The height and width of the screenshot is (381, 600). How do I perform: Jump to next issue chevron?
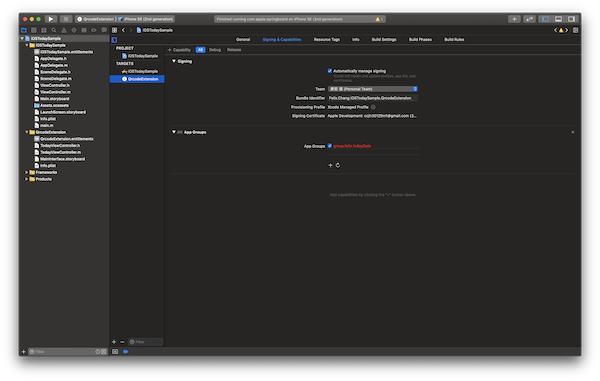567,30
